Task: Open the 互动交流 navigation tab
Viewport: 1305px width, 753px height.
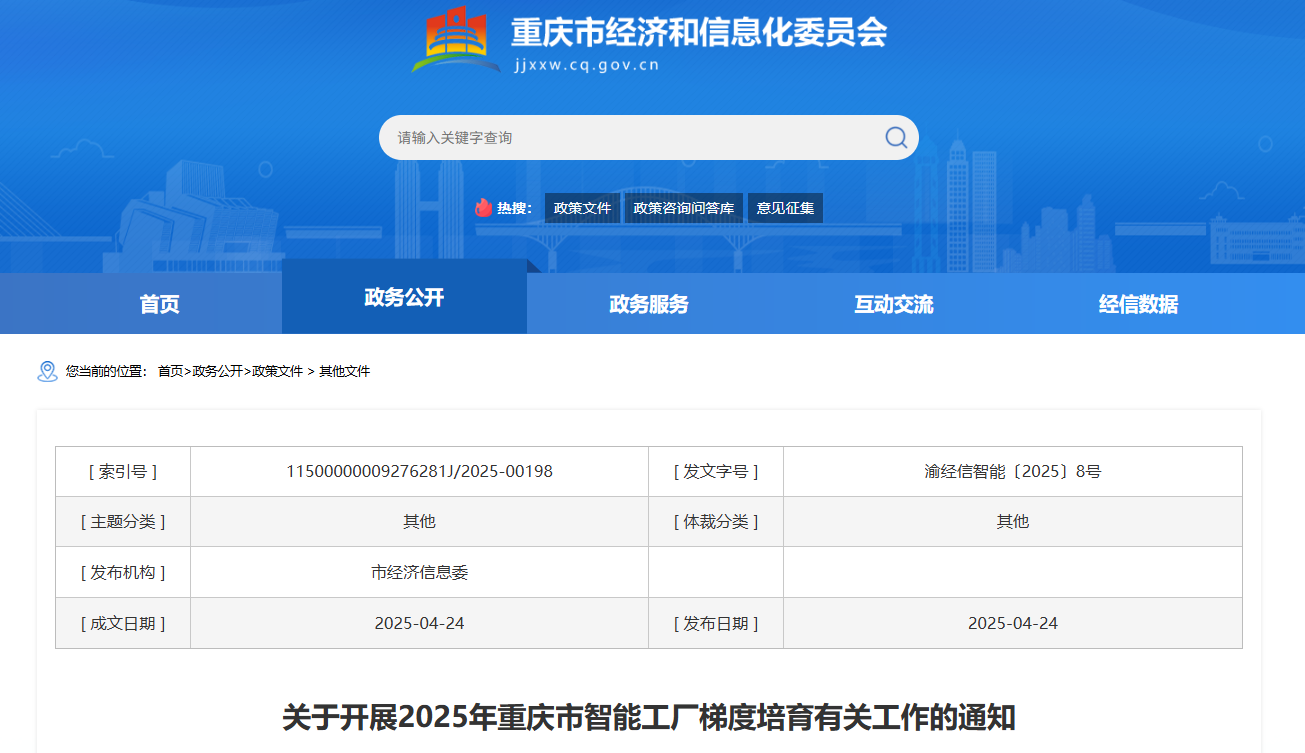Action: click(893, 304)
